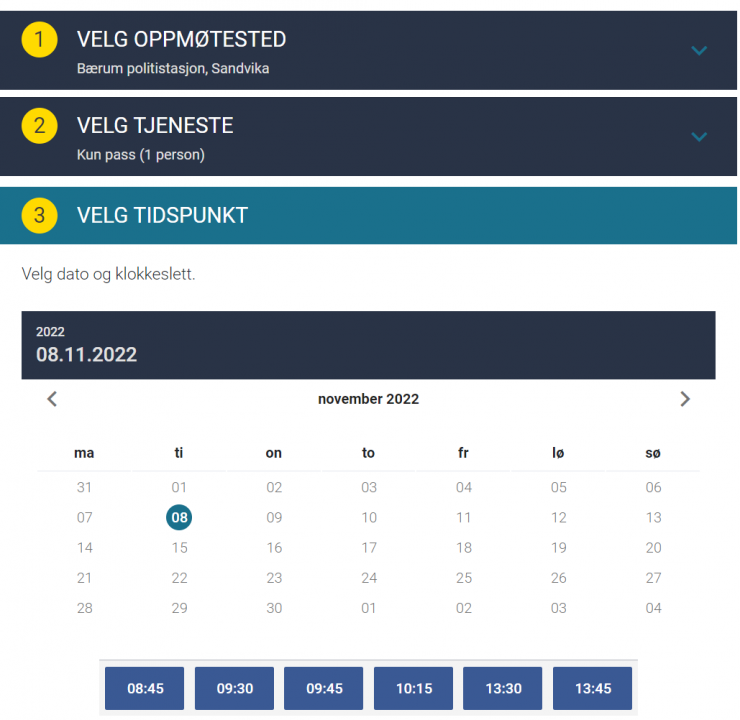Pick the 10:15 time slot
The height and width of the screenshot is (720, 740).
(x=413, y=688)
